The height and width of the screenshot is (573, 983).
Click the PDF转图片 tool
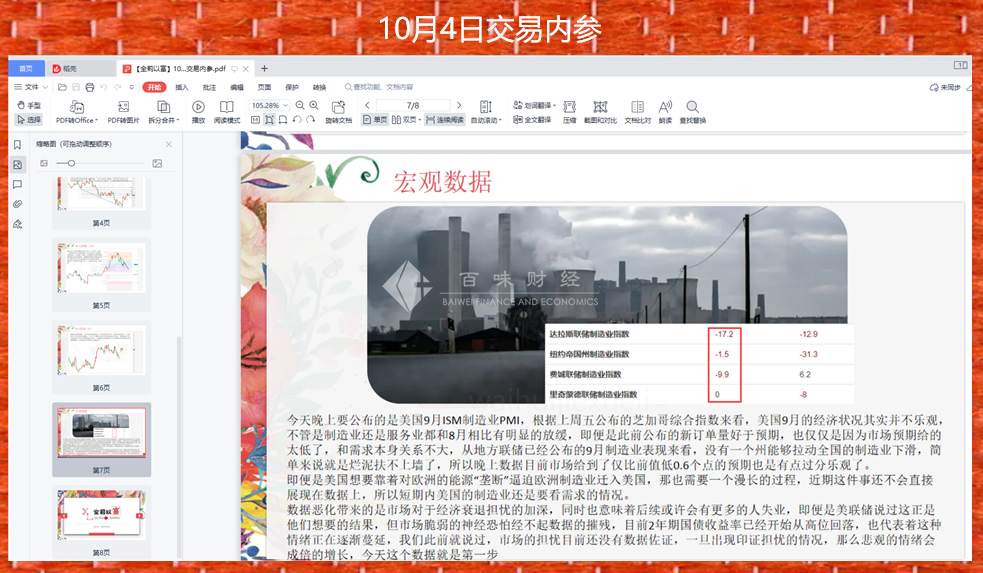(x=123, y=112)
